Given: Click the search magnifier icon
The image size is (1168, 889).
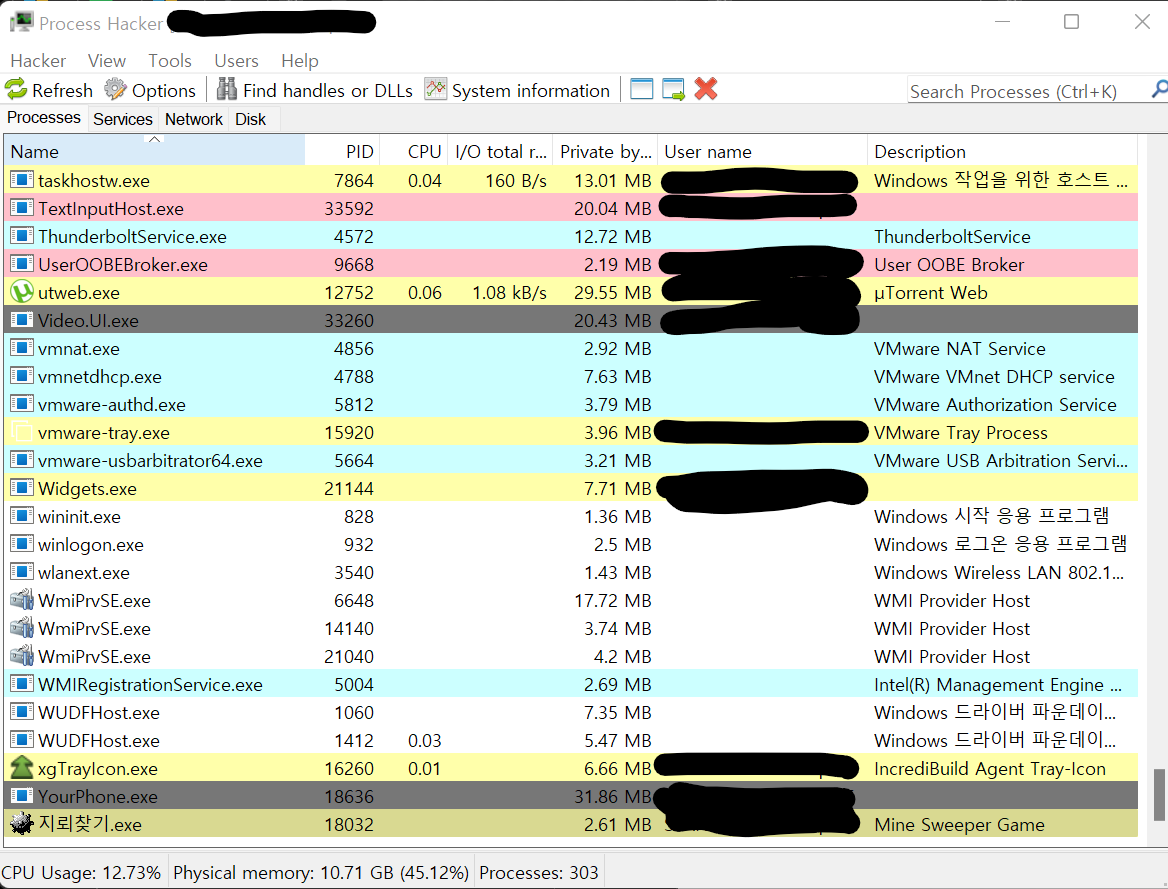Looking at the screenshot, I should [1159, 89].
